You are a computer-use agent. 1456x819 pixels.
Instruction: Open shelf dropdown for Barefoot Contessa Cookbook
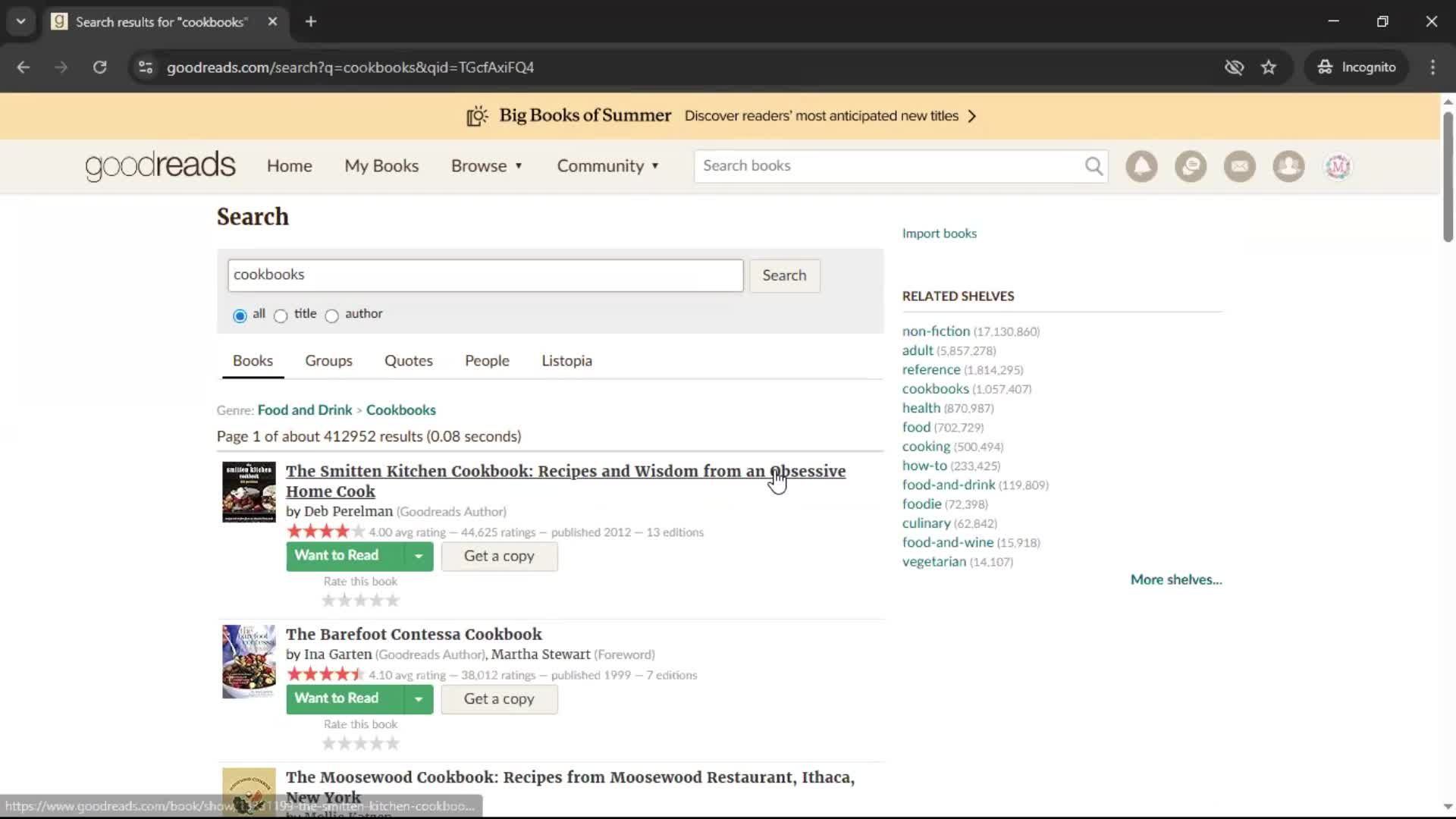[x=419, y=699]
